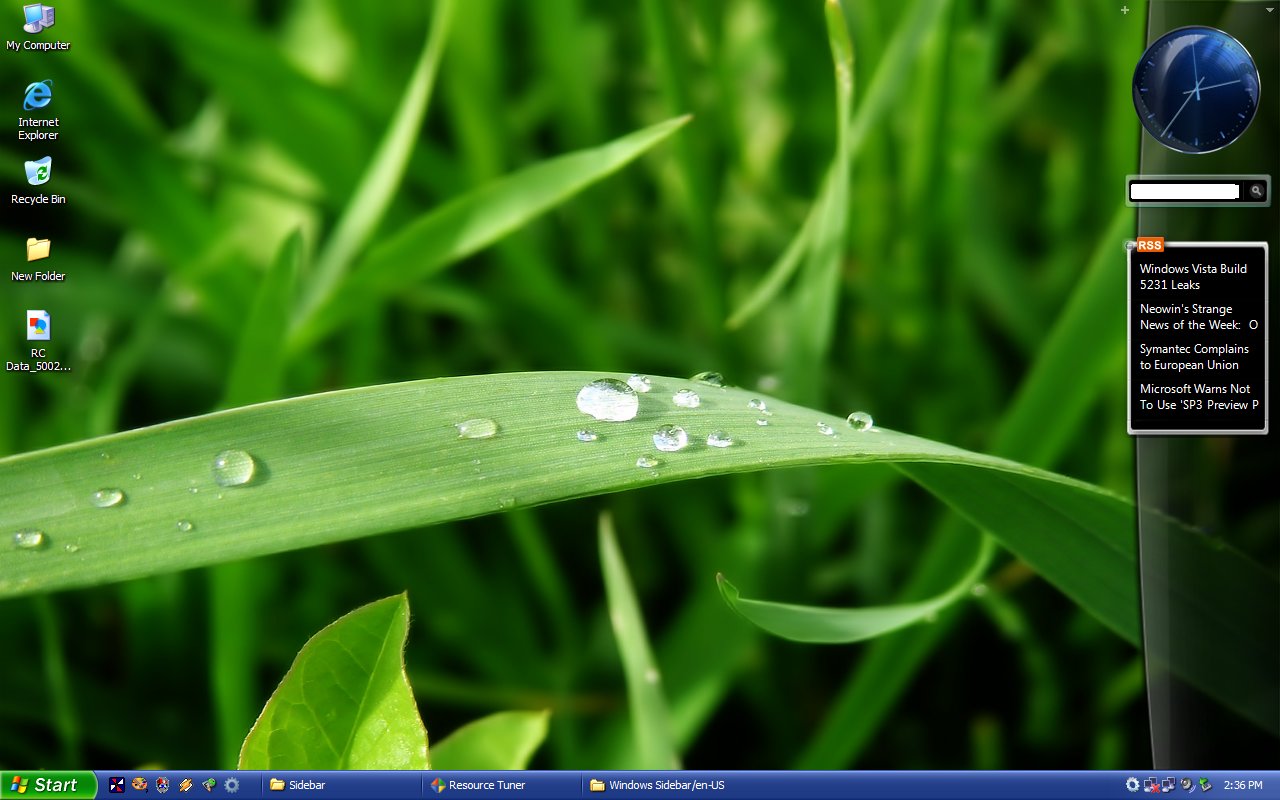
Task: Launch Internet Explorer from the desktop
Action: click(x=38, y=110)
